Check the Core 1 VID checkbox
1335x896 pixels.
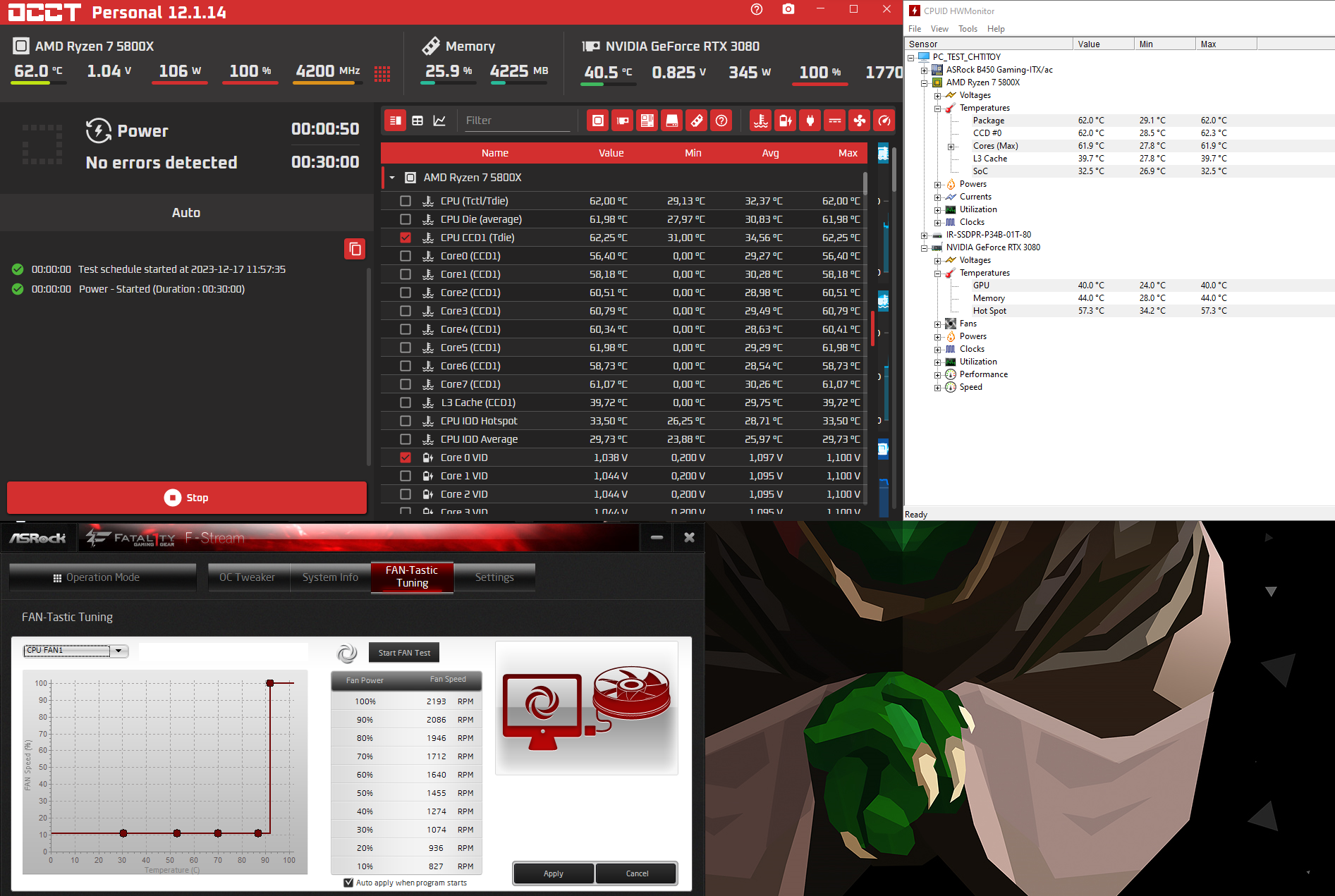click(x=406, y=476)
